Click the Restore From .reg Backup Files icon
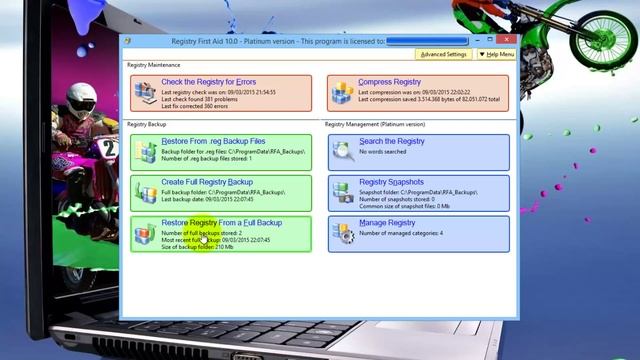 pos(146,152)
